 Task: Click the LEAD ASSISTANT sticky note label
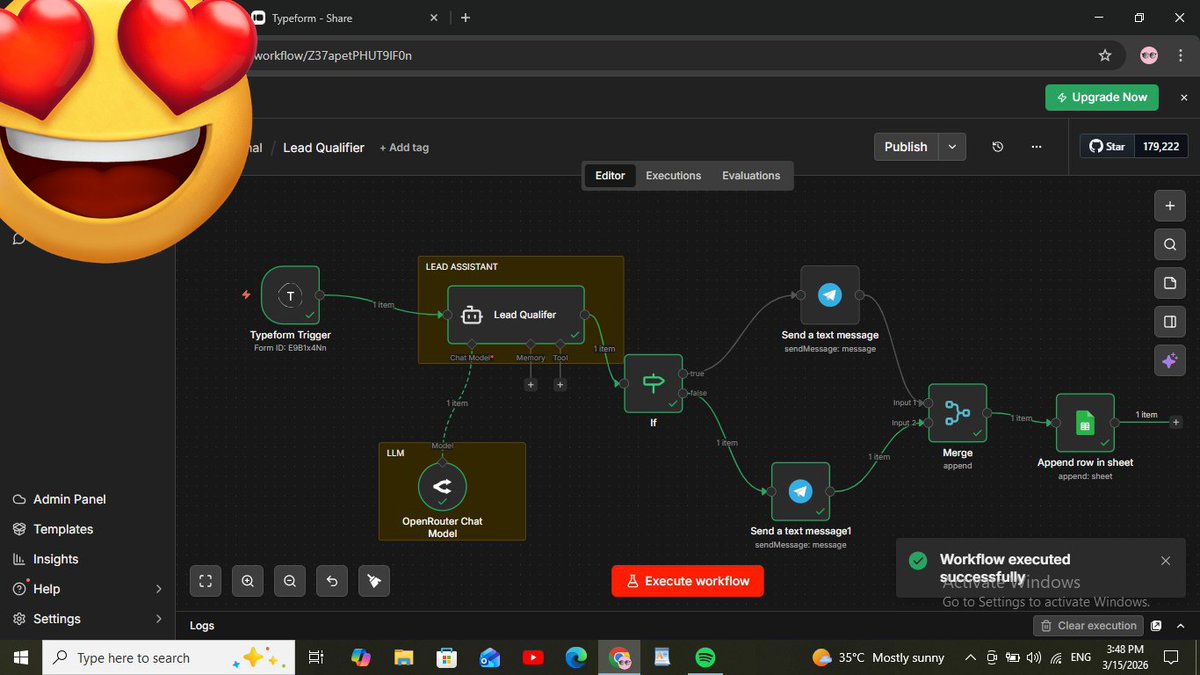[461, 267]
